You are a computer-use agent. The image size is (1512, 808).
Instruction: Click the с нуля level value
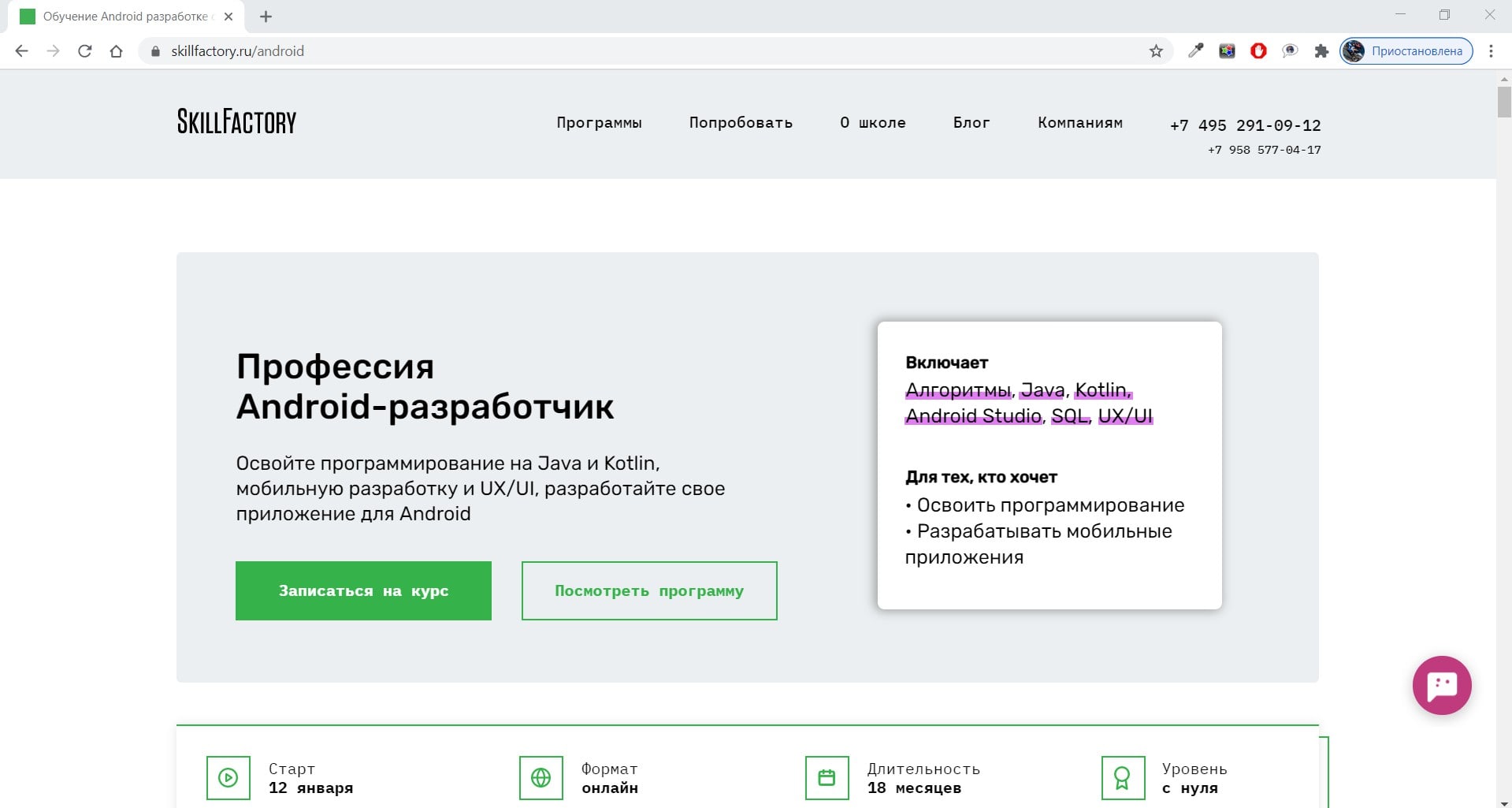[1190, 788]
